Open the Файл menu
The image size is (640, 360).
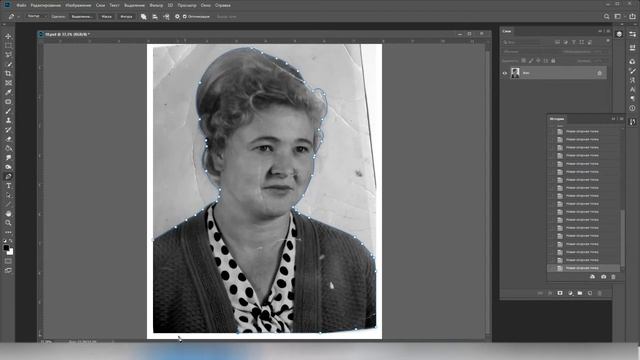coord(22,5)
